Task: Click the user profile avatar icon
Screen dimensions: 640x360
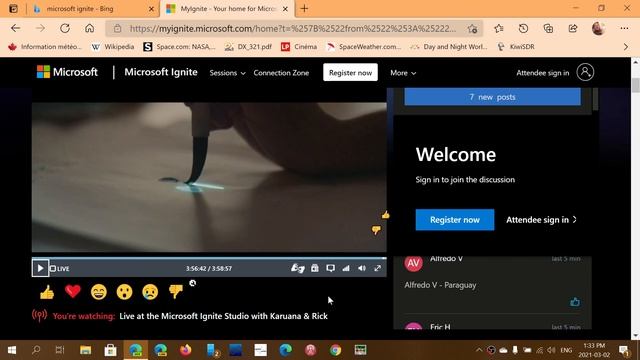Action: [585, 72]
